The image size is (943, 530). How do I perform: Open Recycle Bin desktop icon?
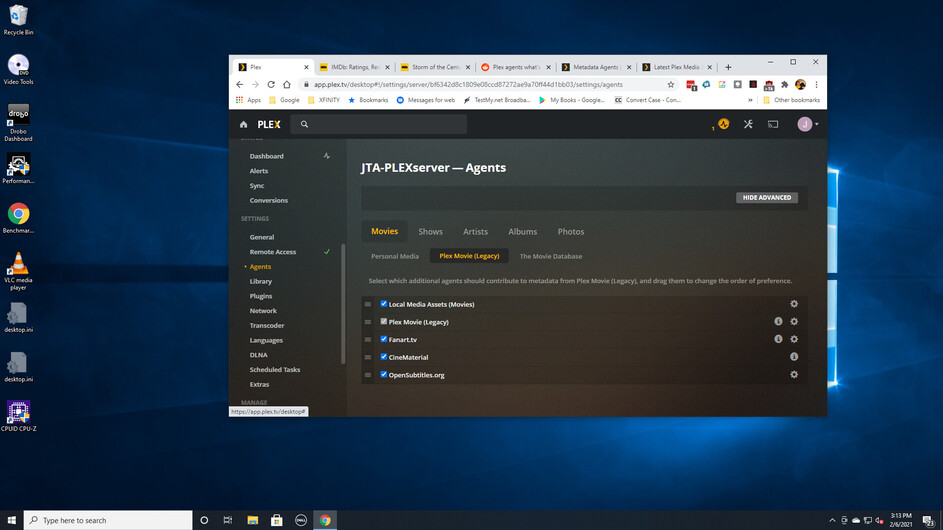[x=18, y=20]
